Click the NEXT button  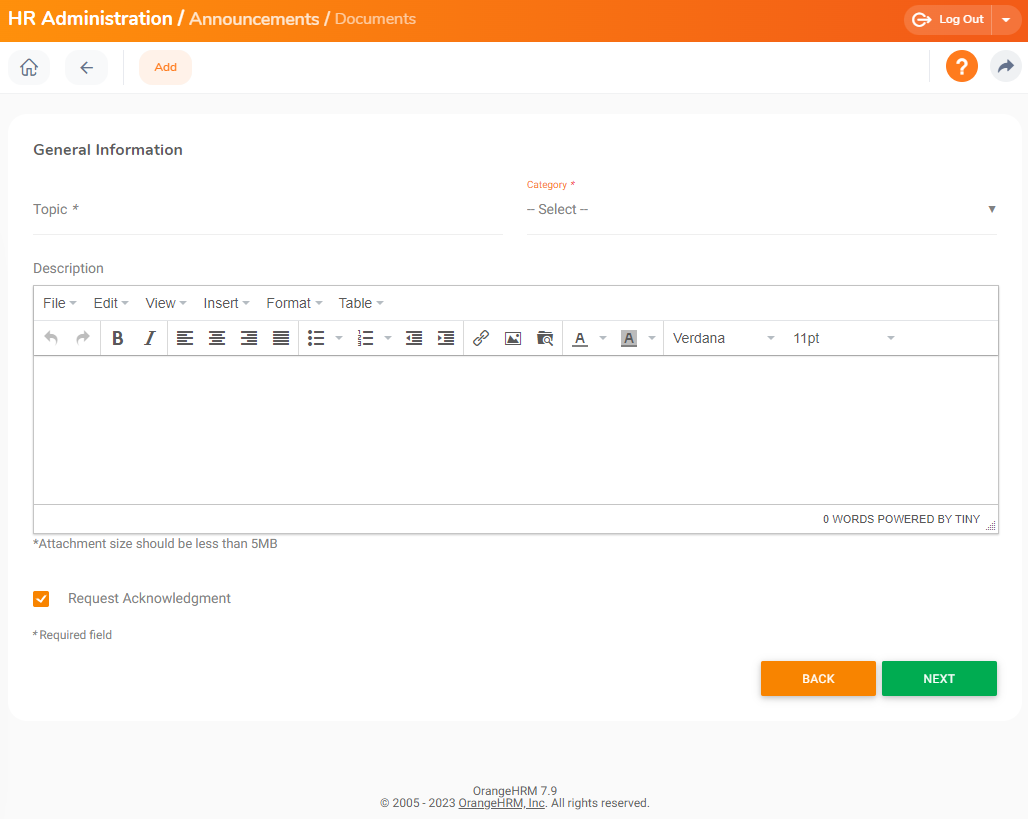click(939, 679)
